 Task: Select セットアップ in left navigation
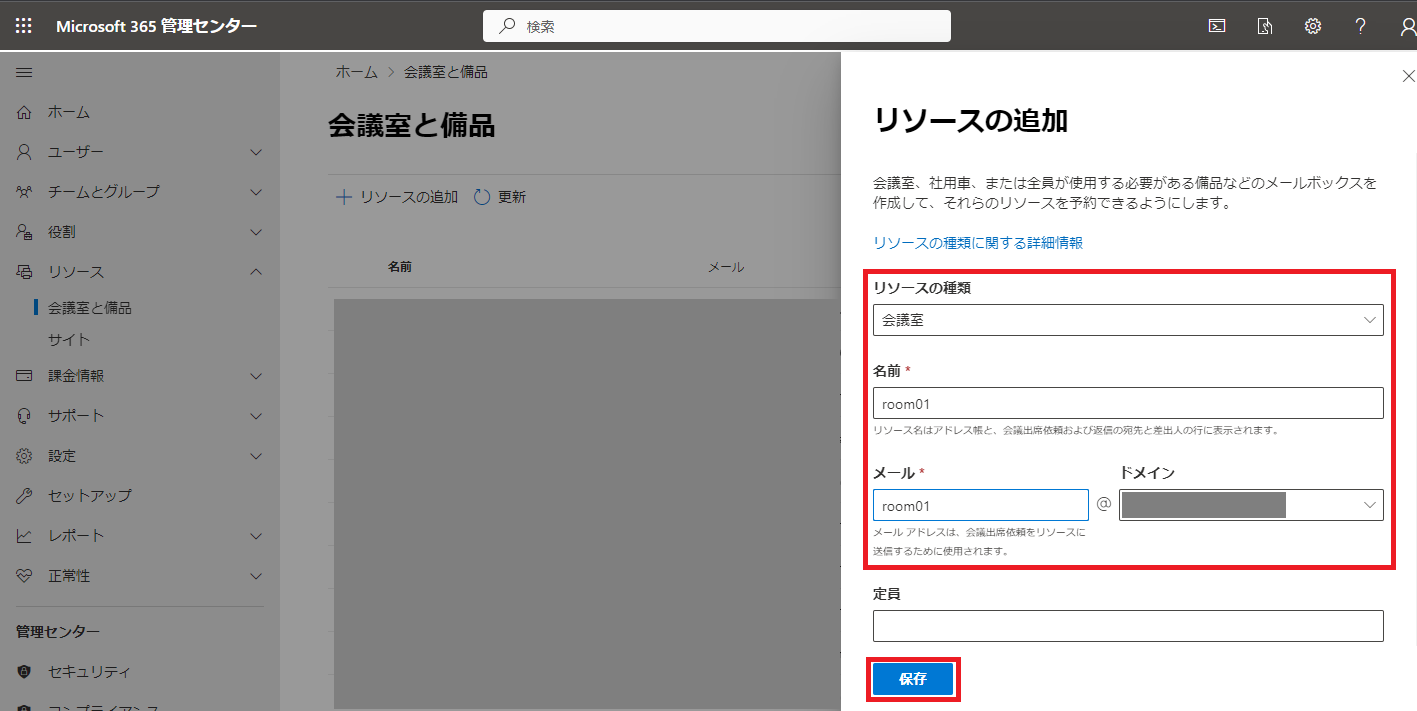coord(90,496)
